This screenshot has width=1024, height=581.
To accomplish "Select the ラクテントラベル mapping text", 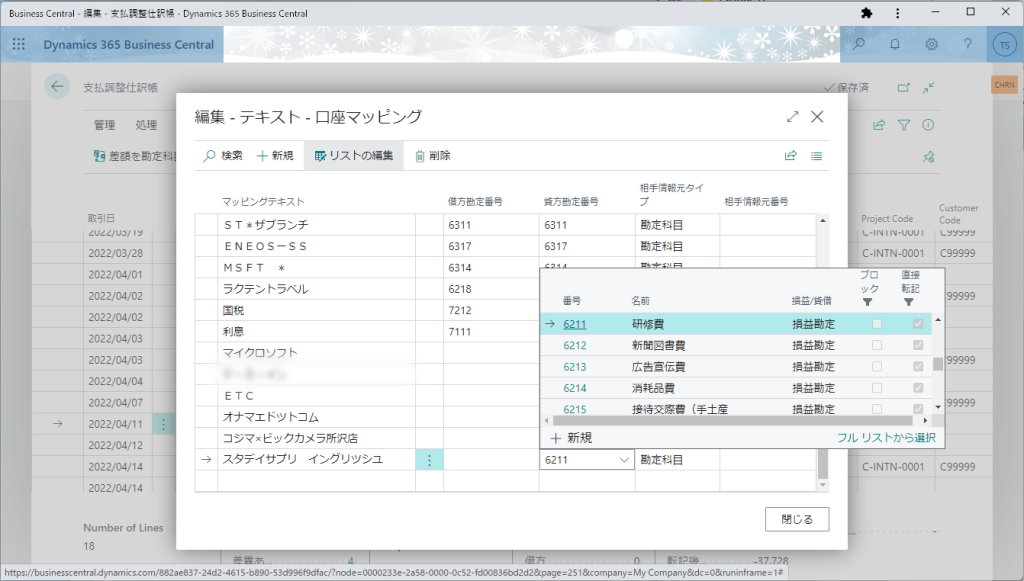I will pos(265,289).
